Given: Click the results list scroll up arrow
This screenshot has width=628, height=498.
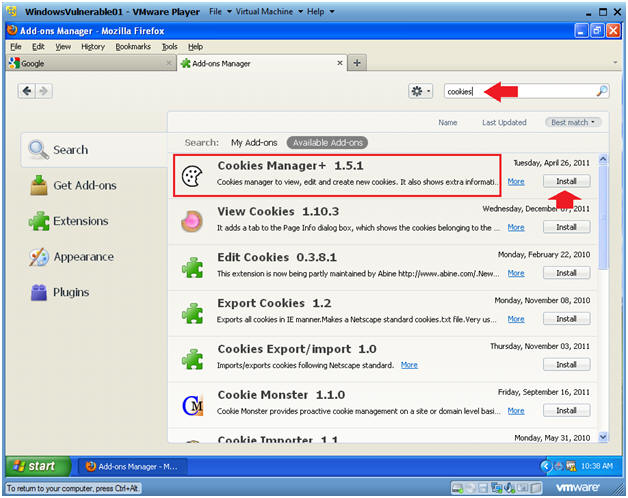Looking at the screenshot, I should click(x=603, y=159).
